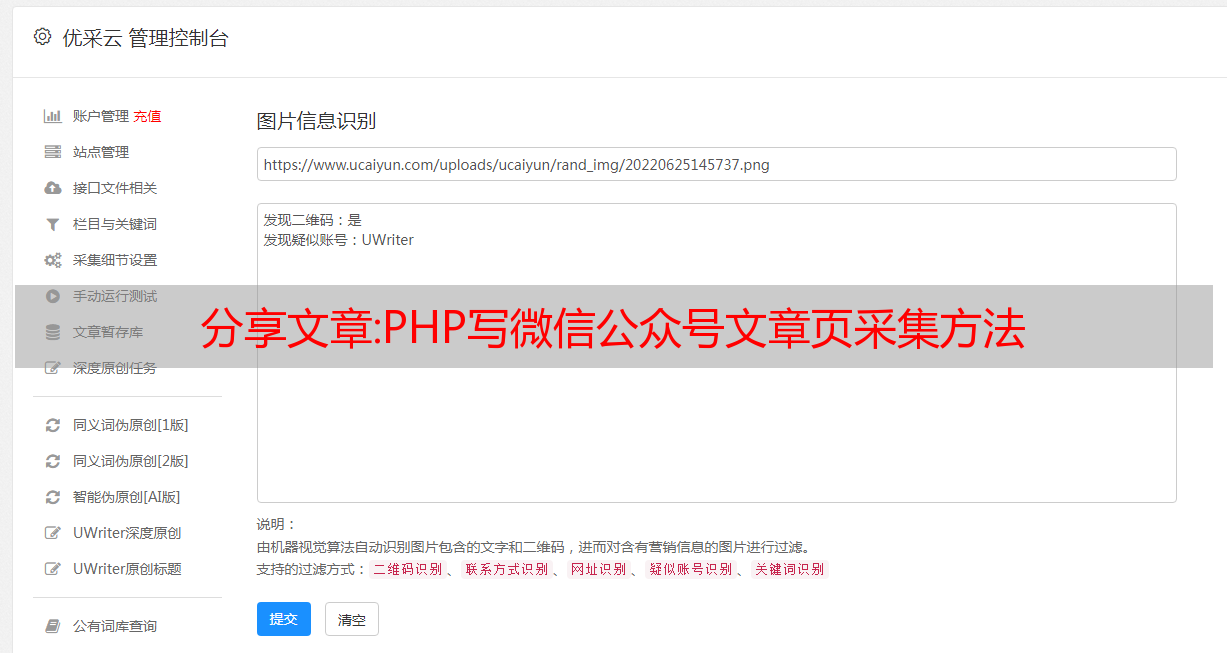Open the 充值 recharge link

[147, 116]
